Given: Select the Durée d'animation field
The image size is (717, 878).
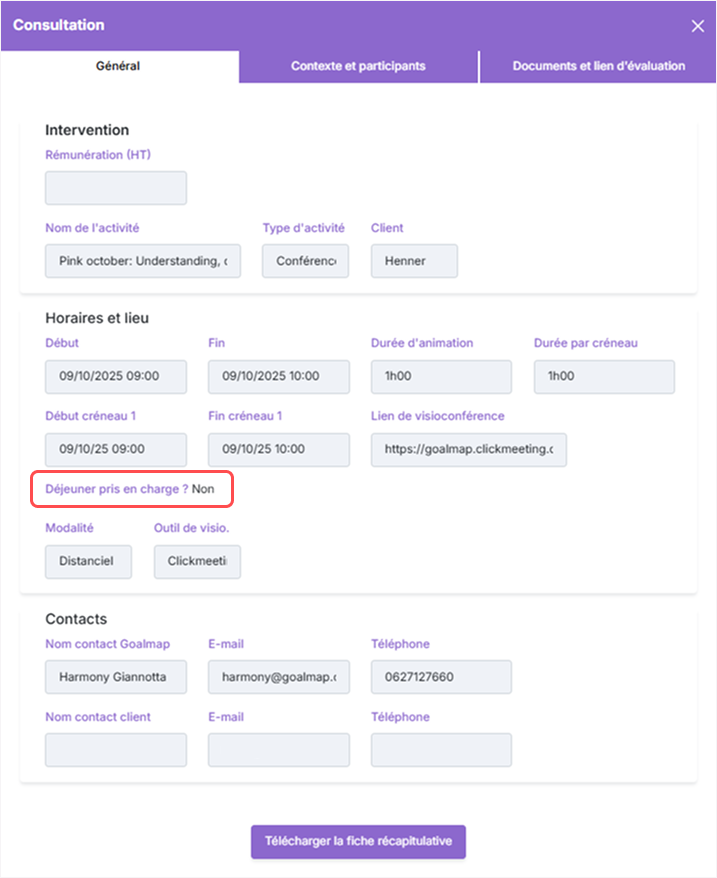Looking at the screenshot, I should coord(441,377).
